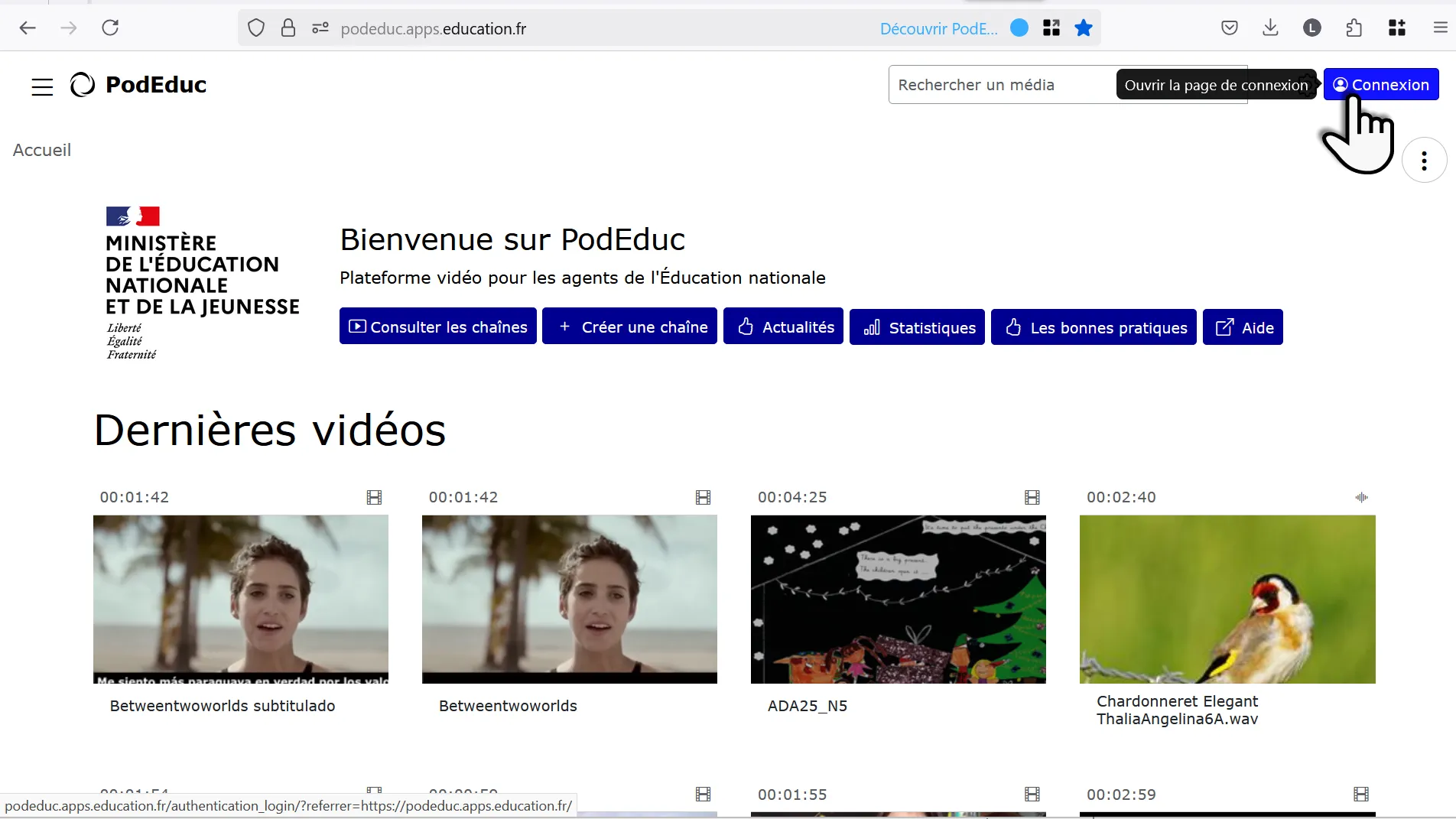Screen dimensions: 1456x819
Task: Click the browser address bar URL
Action: (x=434, y=29)
